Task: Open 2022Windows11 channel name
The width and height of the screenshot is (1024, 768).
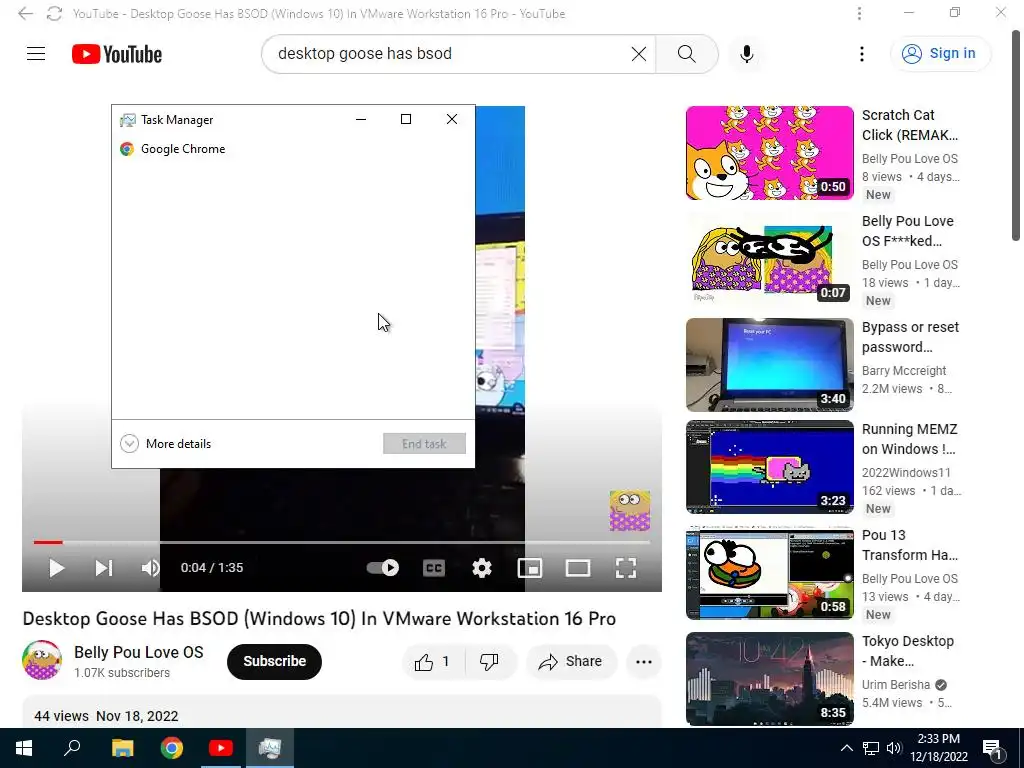Action: click(x=906, y=472)
